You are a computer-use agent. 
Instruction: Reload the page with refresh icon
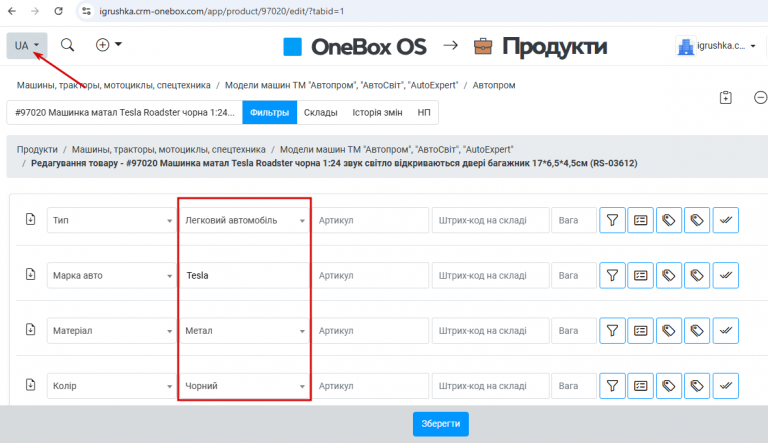click(x=58, y=11)
